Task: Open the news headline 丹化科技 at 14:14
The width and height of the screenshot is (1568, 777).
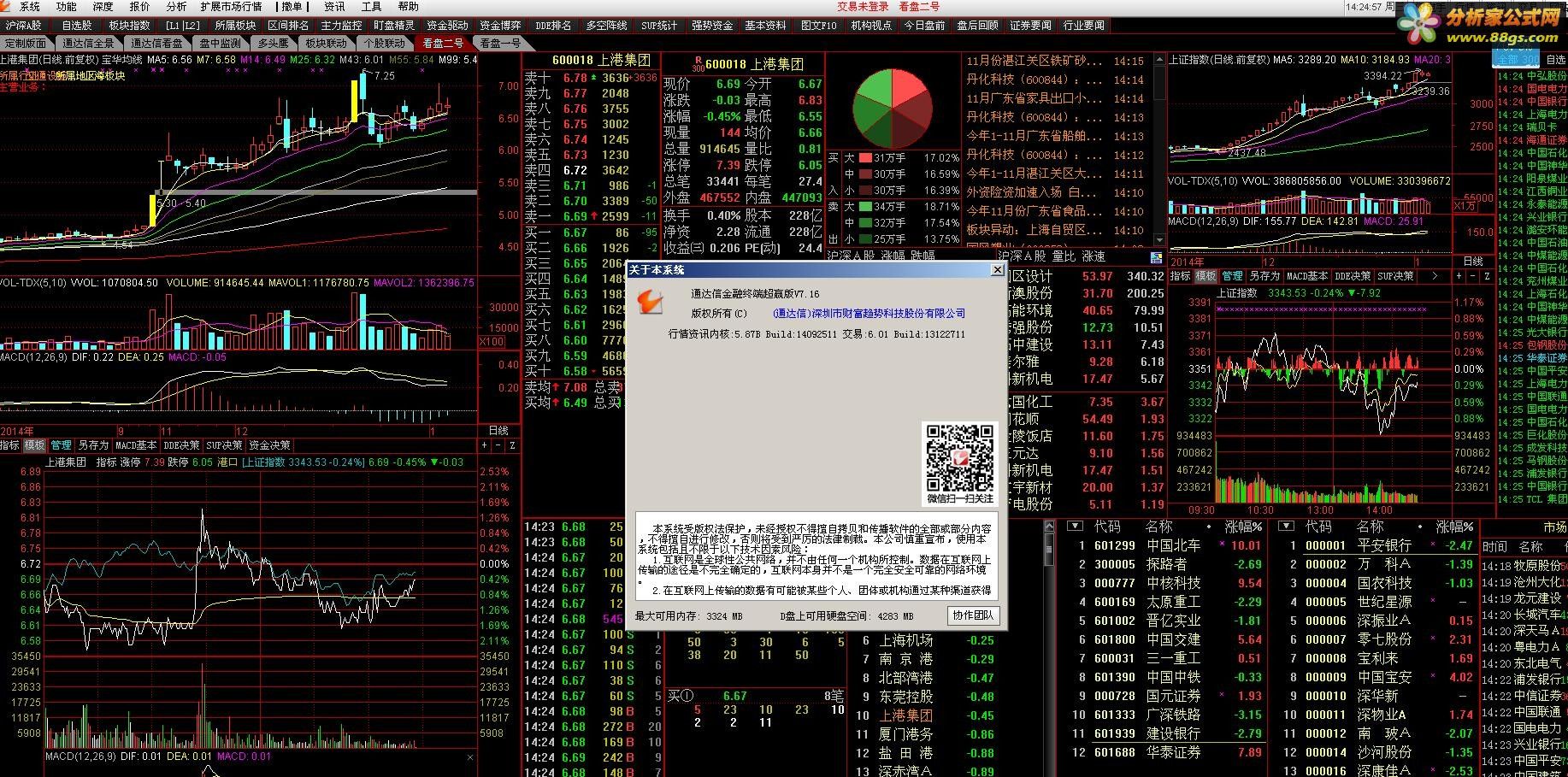Action: pyautogui.click(x=1056, y=79)
